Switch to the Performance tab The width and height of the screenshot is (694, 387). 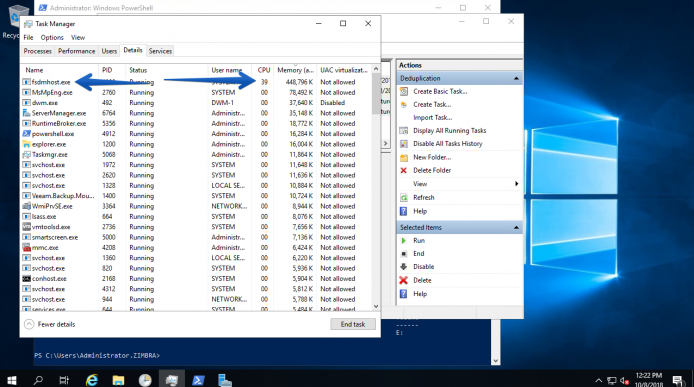(77, 51)
